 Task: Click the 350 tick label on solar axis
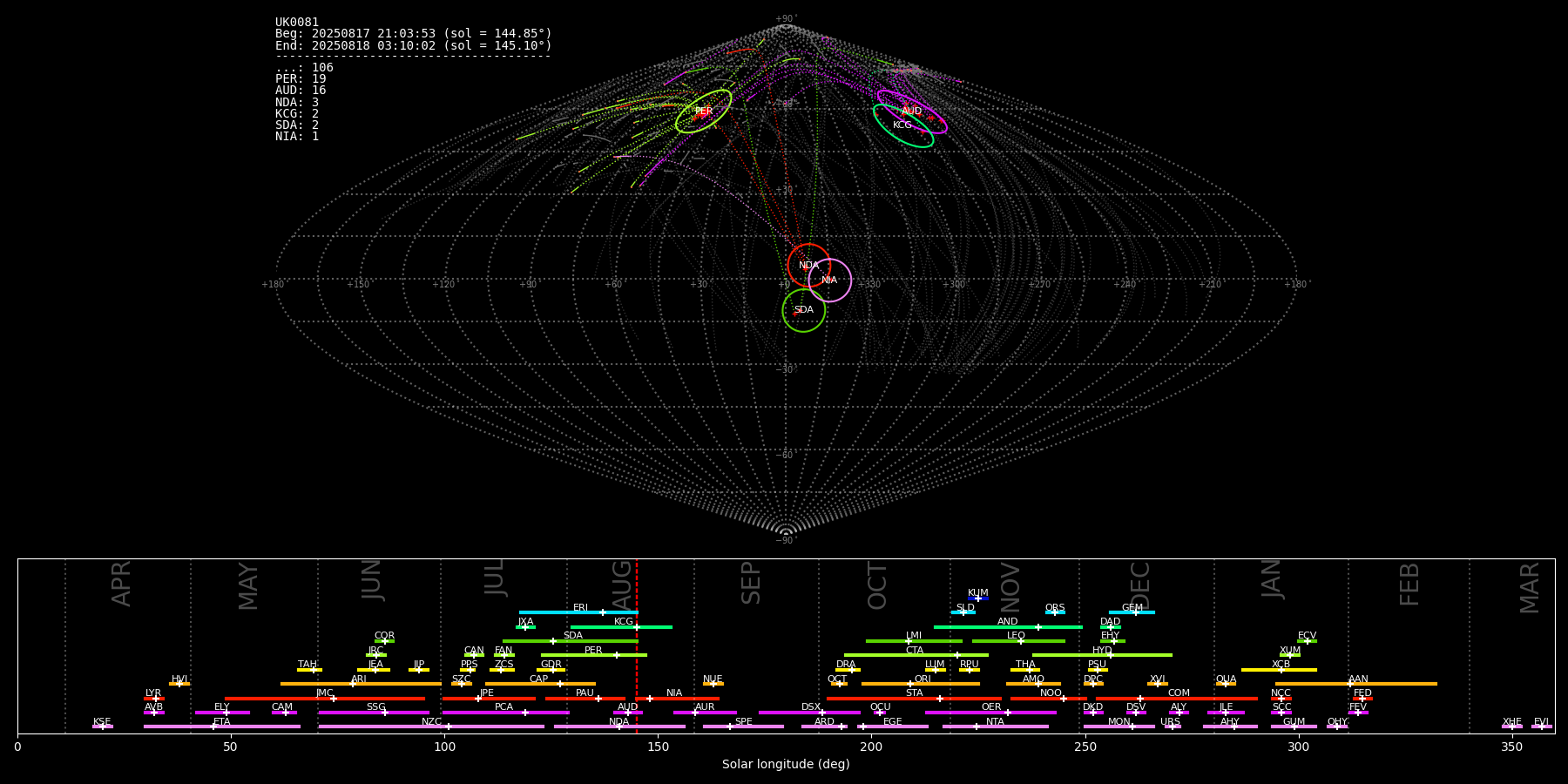1511,747
